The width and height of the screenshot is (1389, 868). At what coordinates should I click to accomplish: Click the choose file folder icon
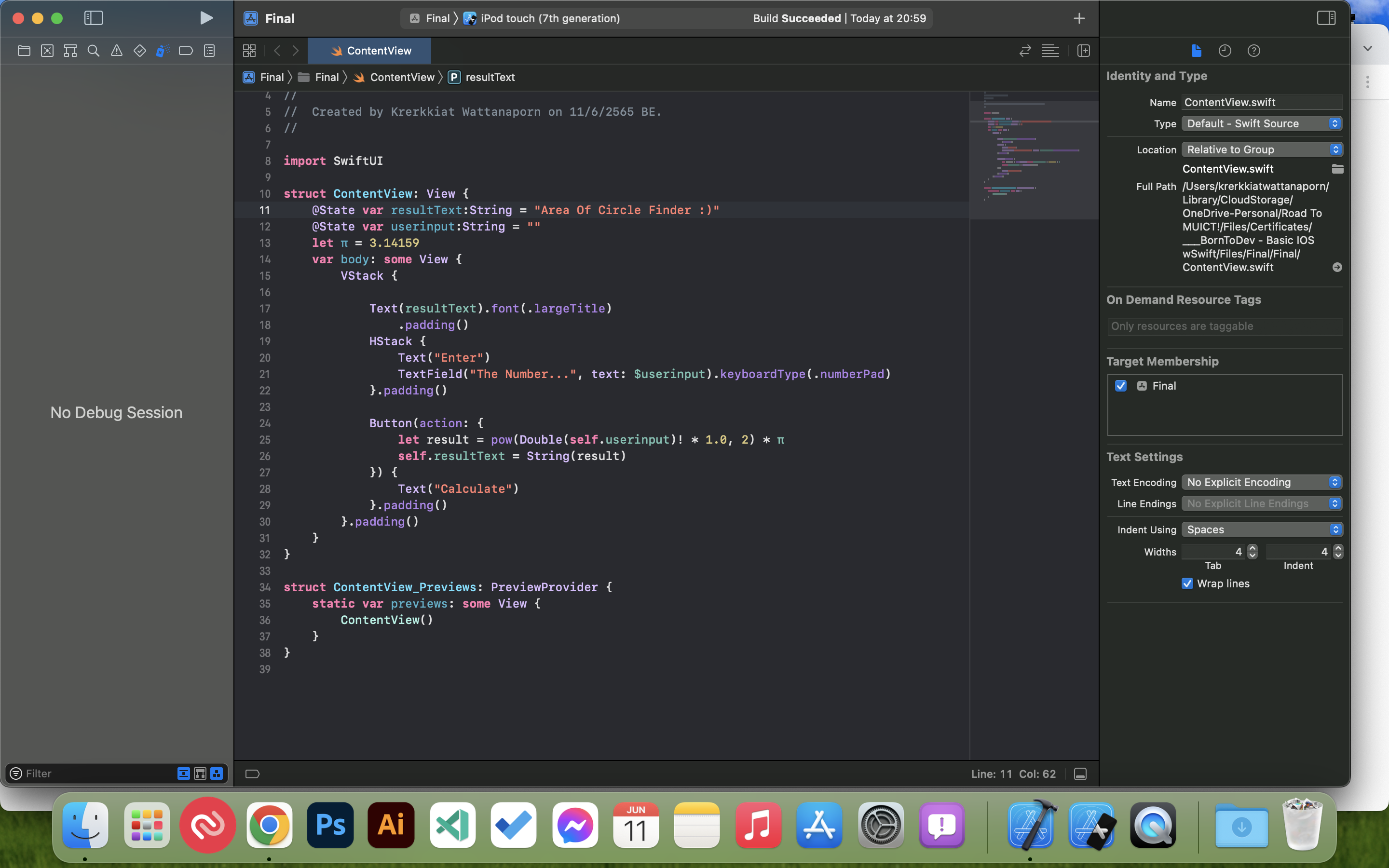[x=1337, y=169]
